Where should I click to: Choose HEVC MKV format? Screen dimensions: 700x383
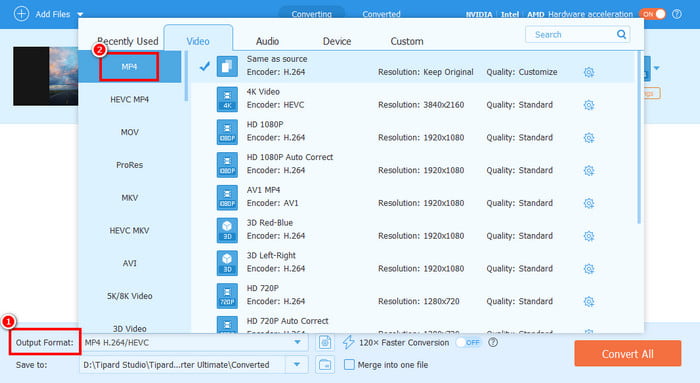(129, 230)
